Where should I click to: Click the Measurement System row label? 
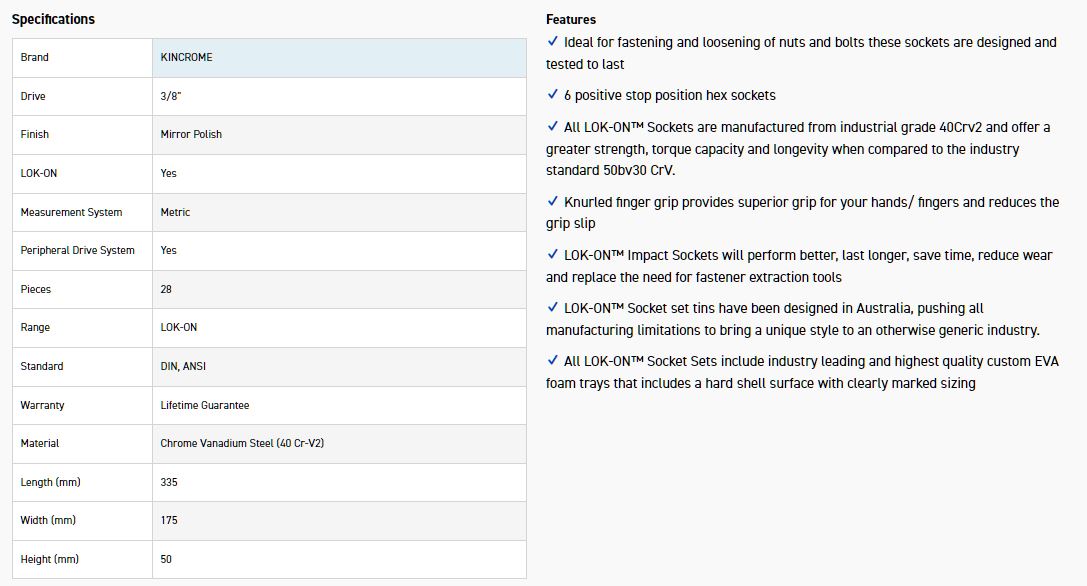point(71,212)
